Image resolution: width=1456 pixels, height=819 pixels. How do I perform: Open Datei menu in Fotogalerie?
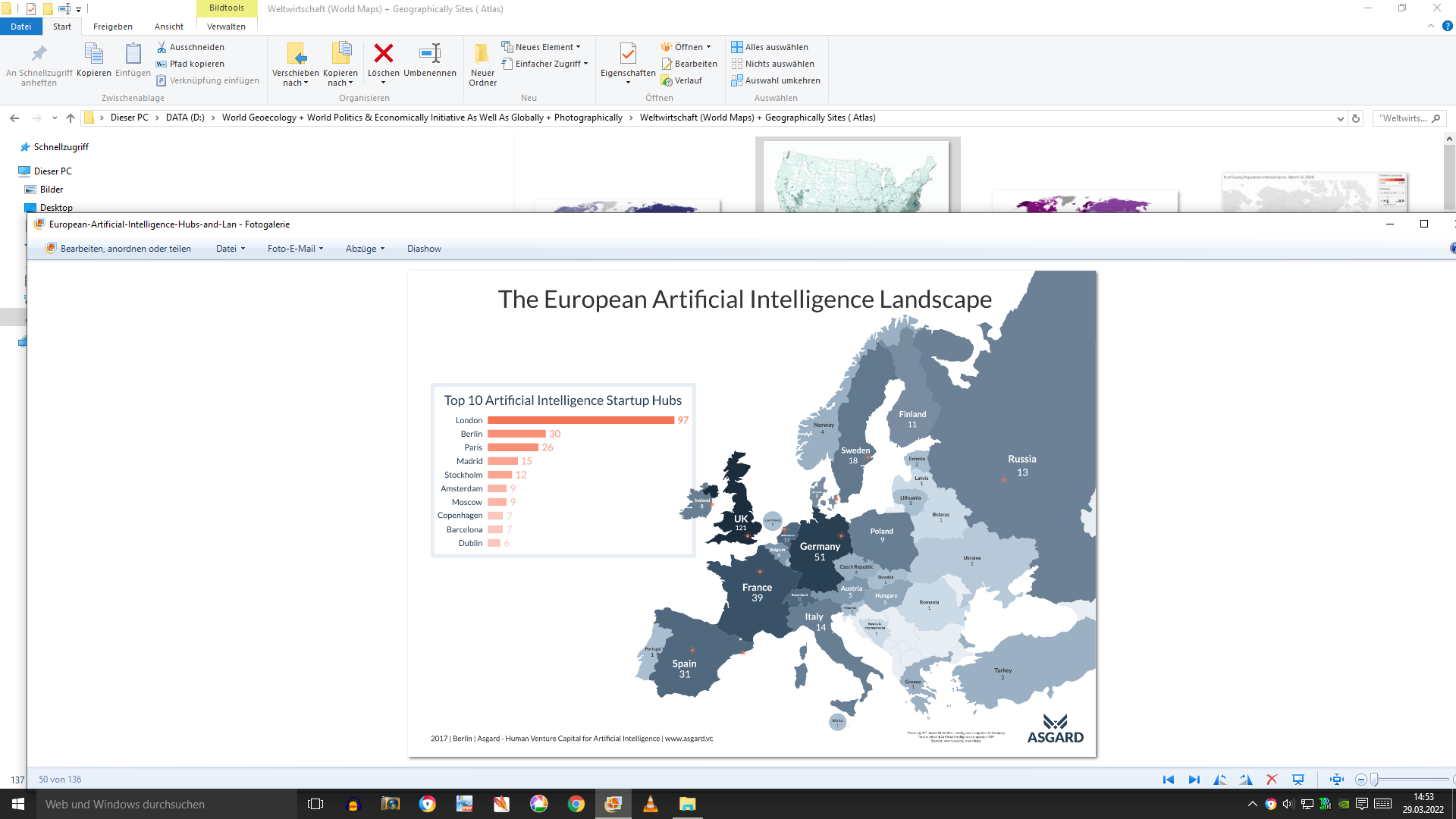(231, 249)
